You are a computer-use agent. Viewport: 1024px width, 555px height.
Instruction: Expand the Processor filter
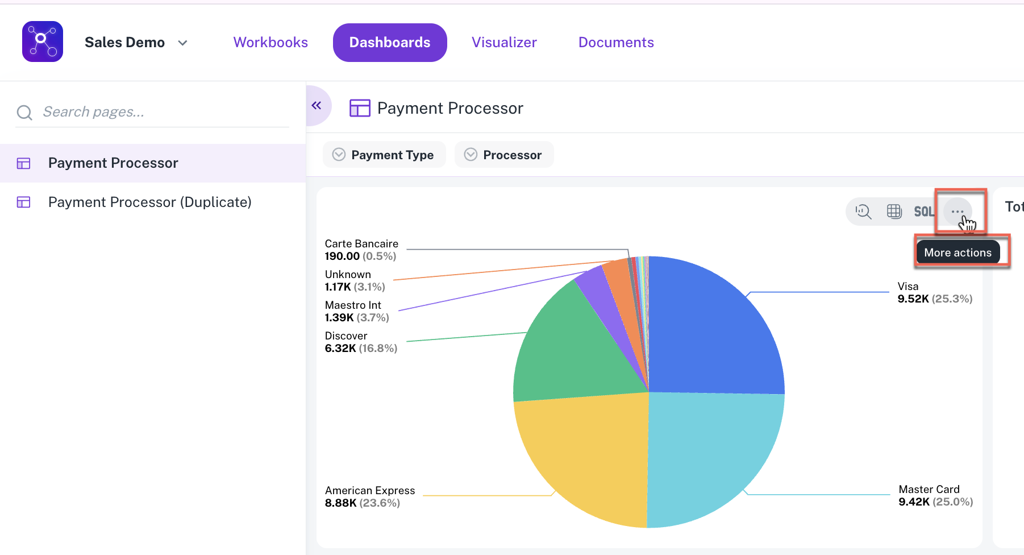pos(503,155)
